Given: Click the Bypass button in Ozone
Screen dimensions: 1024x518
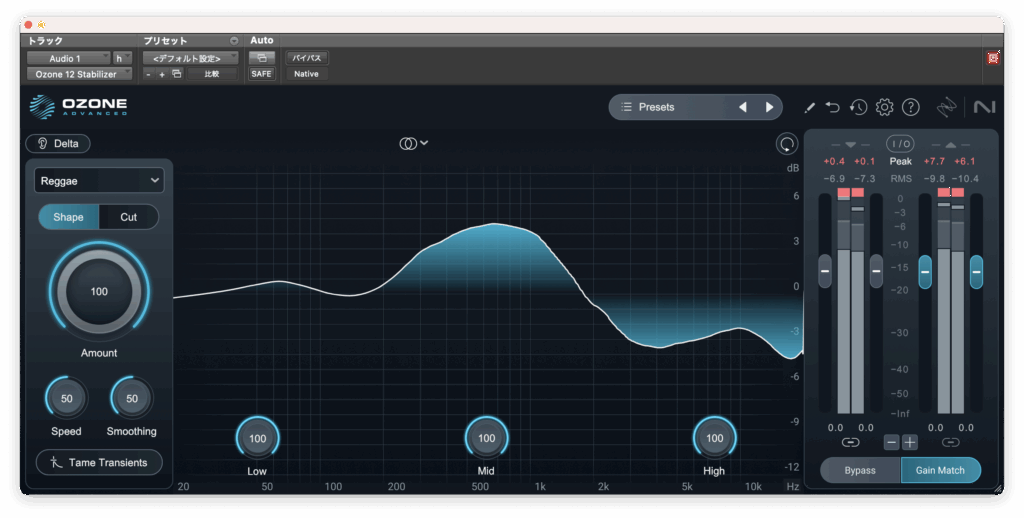Looking at the screenshot, I should click(x=860, y=470).
